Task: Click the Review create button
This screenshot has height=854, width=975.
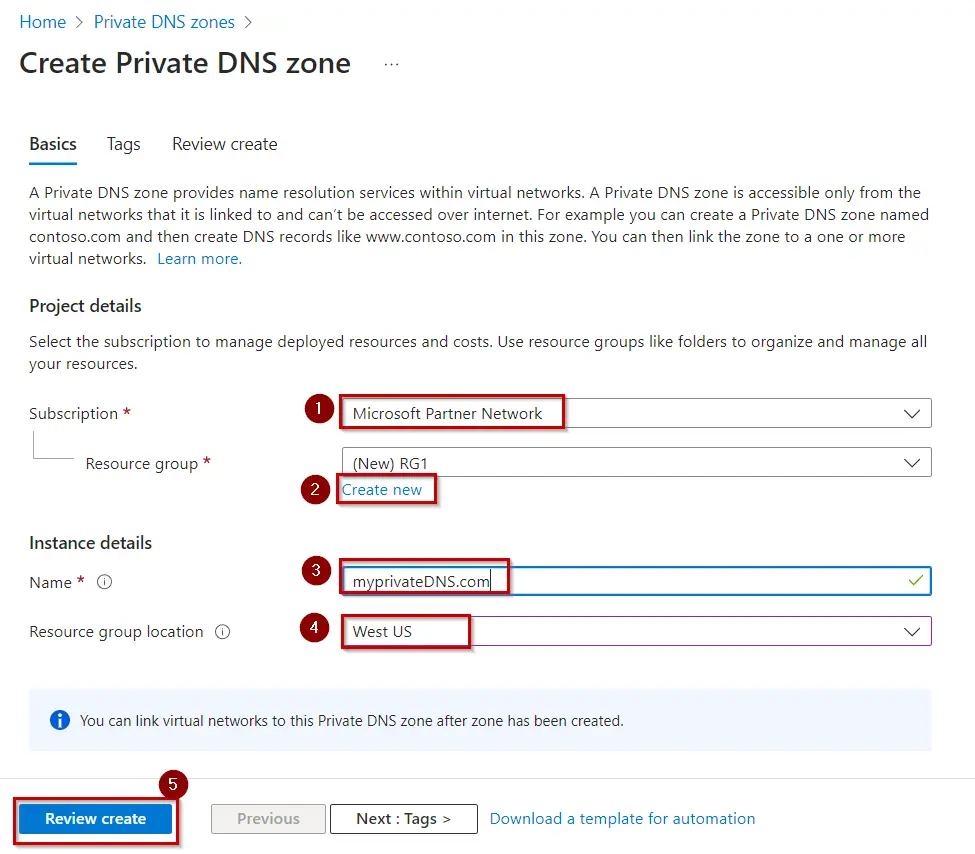Action: pos(95,818)
